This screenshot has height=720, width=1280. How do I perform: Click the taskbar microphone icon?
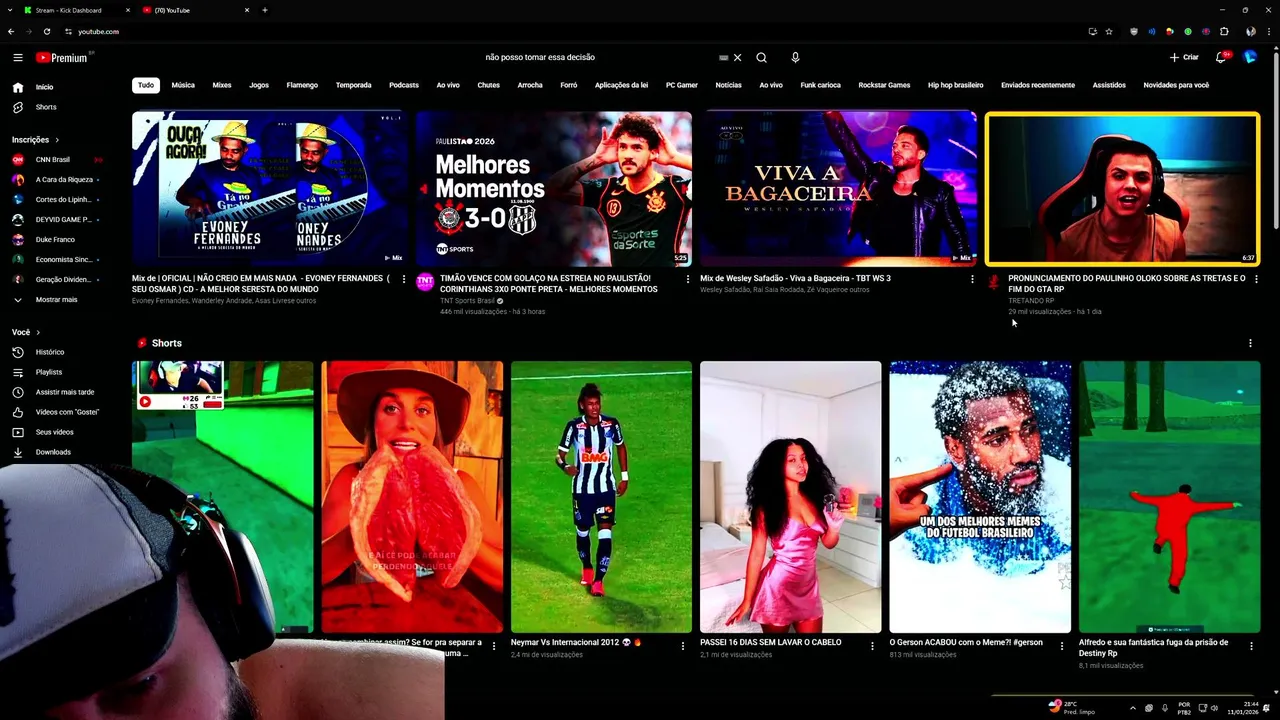(x=1165, y=708)
